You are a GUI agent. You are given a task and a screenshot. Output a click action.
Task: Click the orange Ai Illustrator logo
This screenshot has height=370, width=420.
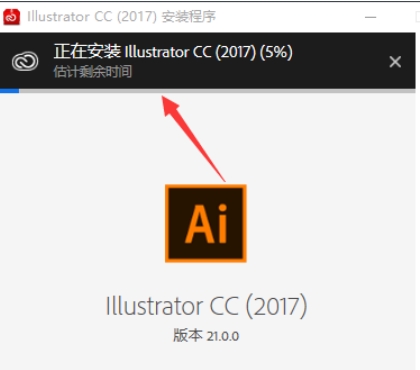(206, 223)
